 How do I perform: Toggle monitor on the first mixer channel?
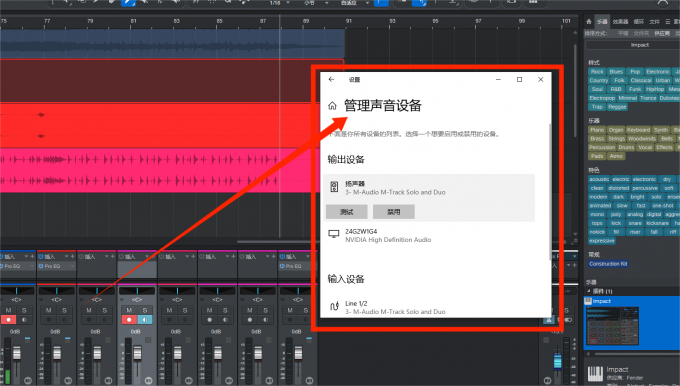click(x=24, y=320)
